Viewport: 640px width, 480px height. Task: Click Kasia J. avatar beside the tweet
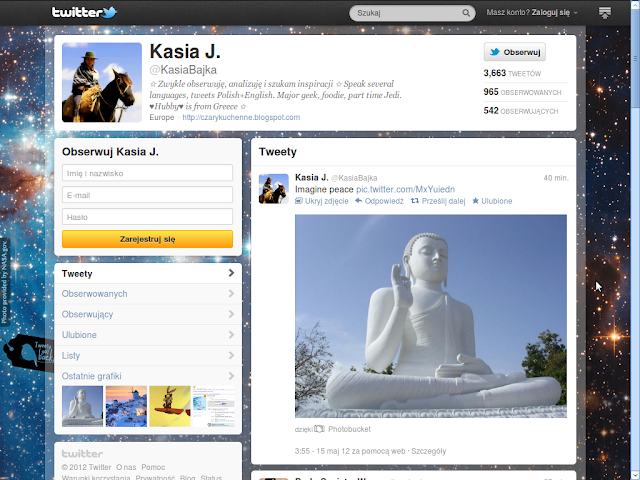coord(274,189)
